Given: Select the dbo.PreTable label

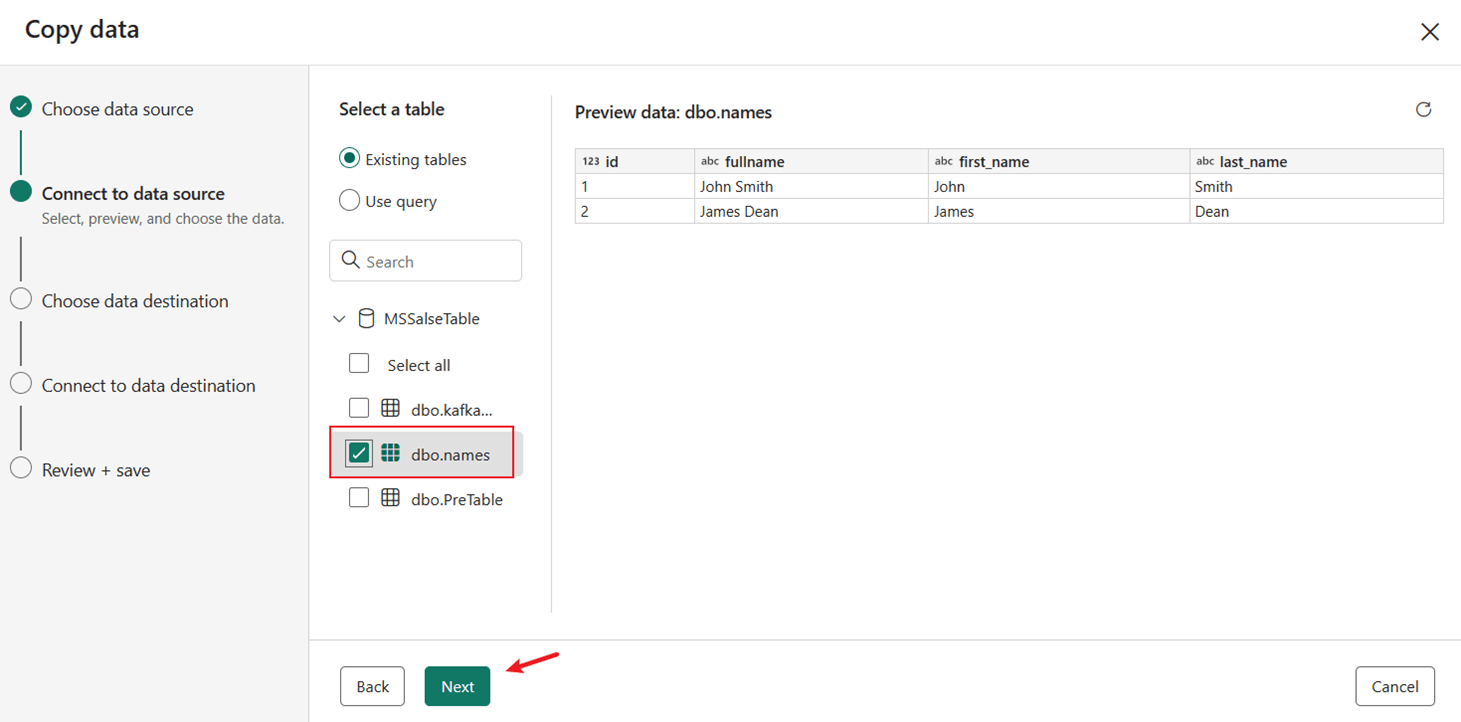Looking at the screenshot, I should click(457, 499).
